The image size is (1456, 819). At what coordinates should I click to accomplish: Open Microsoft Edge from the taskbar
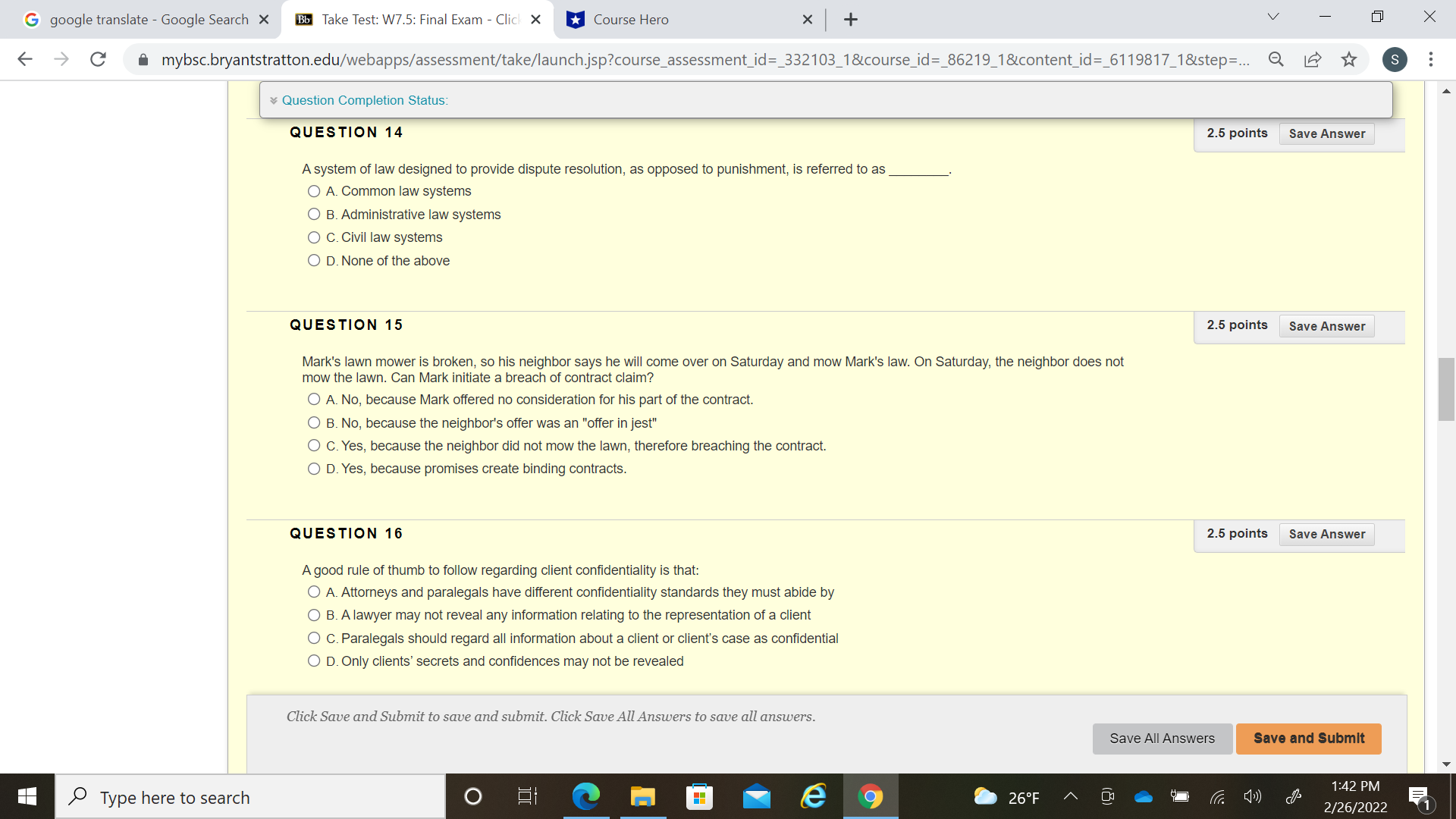tap(585, 796)
